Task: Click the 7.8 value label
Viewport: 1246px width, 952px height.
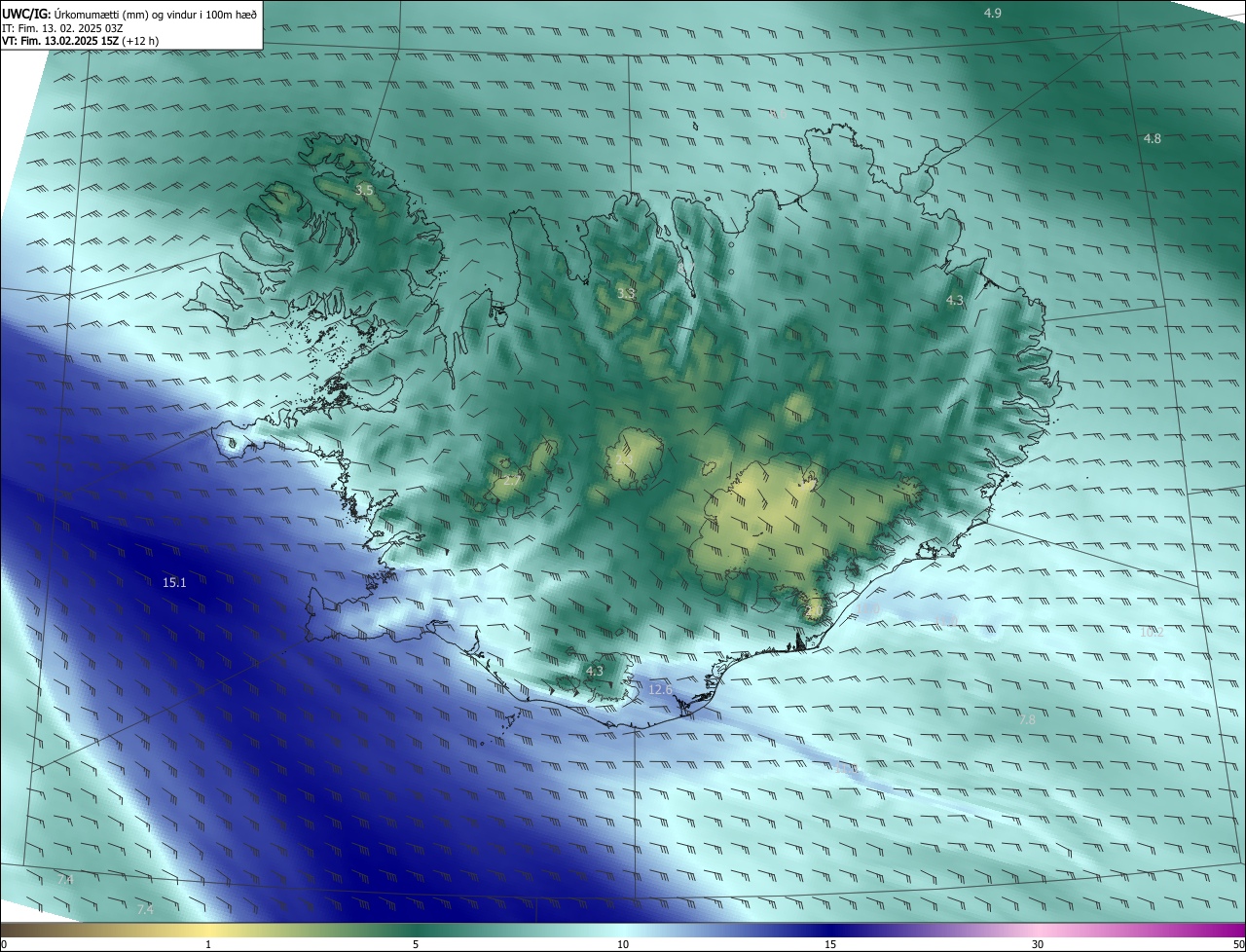Action: pyautogui.click(x=1027, y=719)
